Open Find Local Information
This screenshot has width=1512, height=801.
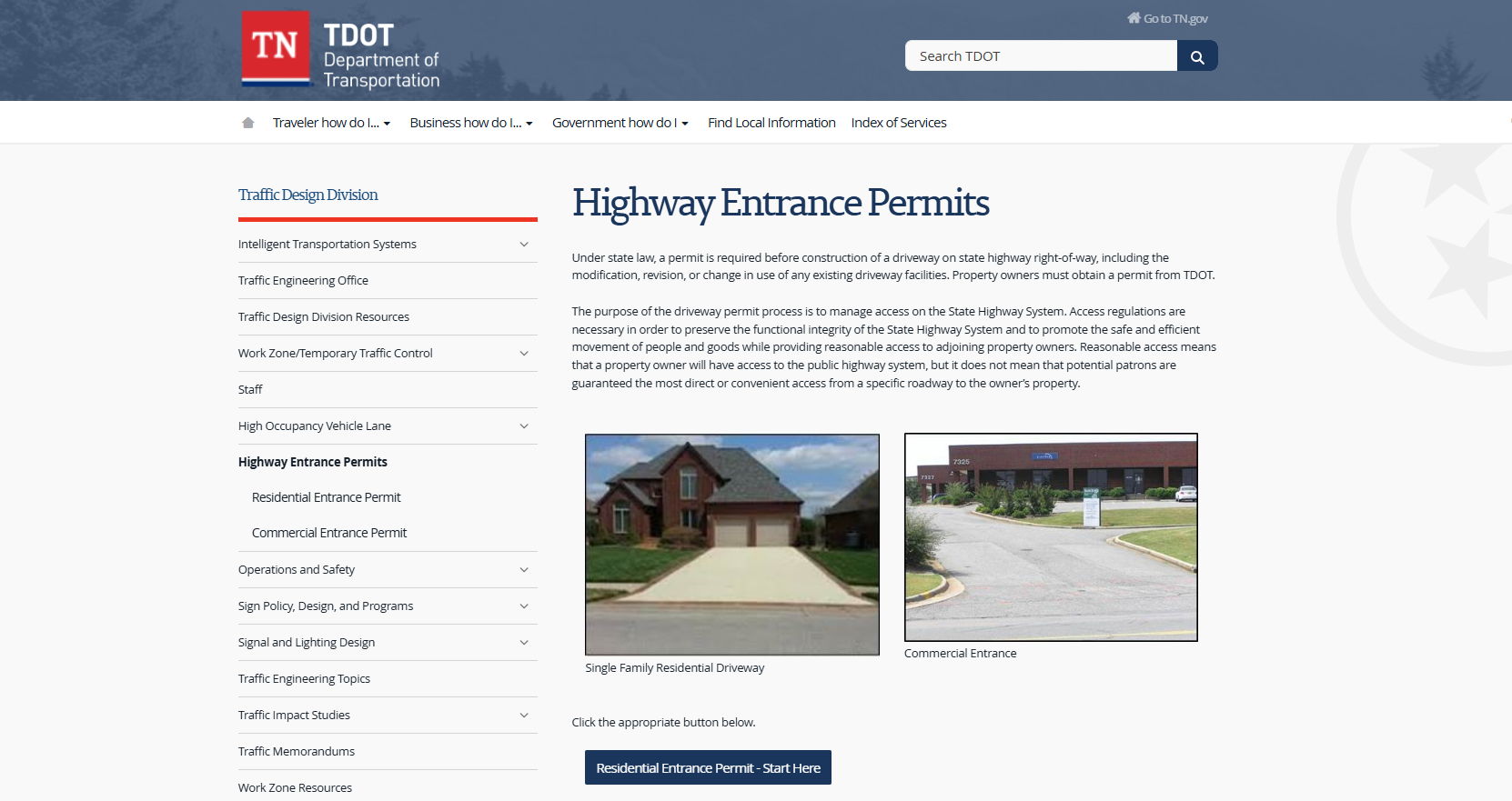[771, 123]
